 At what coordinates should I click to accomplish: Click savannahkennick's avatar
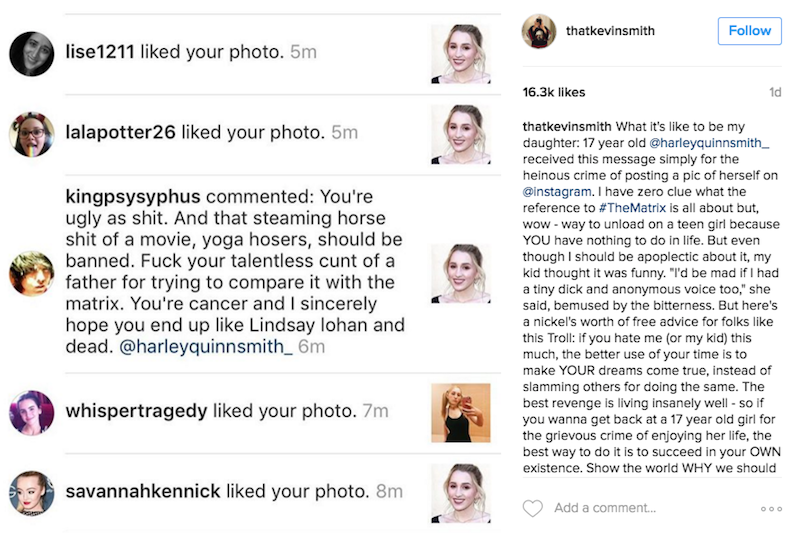31,492
